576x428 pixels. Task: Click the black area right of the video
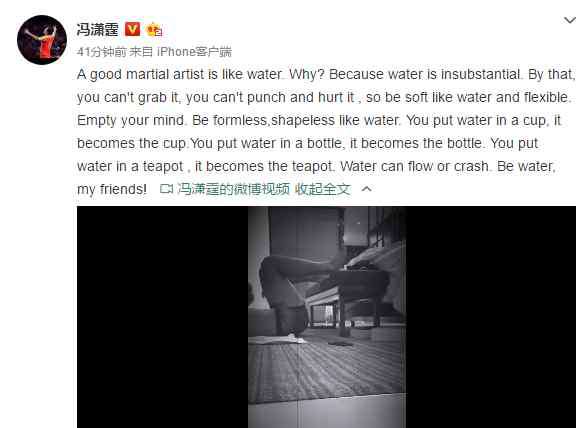click(491, 317)
